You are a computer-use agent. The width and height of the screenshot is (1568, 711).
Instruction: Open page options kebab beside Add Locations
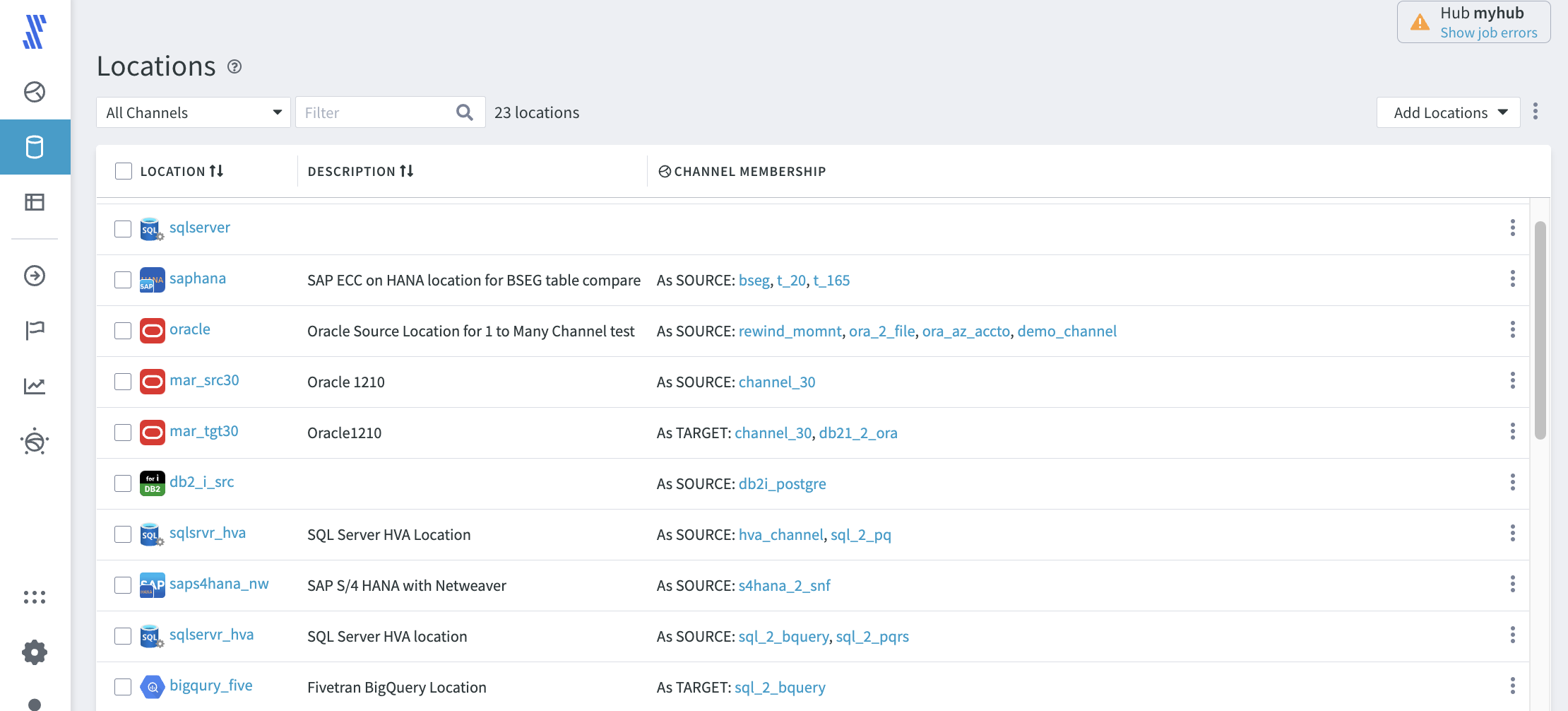pyautogui.click(x=1536, y=112)
